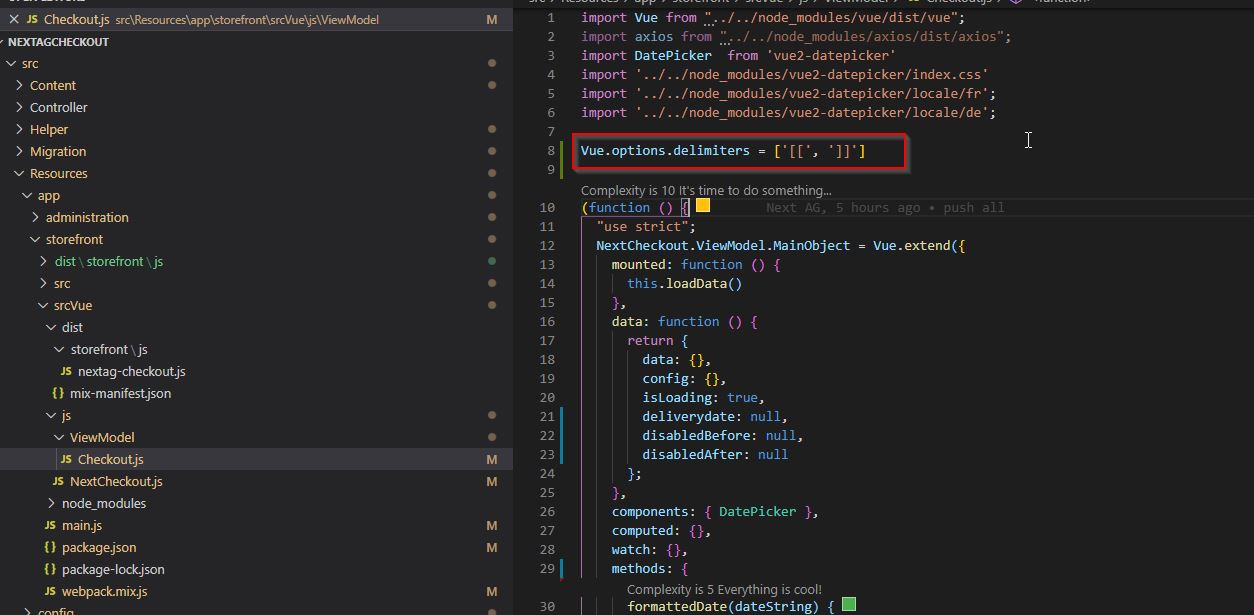Click 'disabledAfter: null' on line 23
The image size is (1254, 615).
715,454
